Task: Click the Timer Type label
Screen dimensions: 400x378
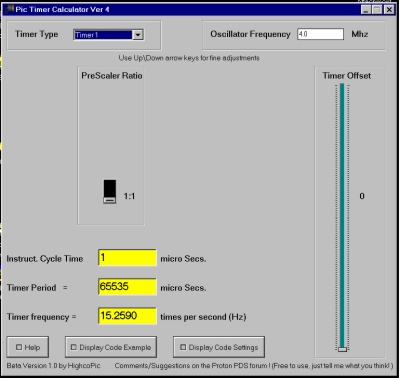Action: (36, 34)
